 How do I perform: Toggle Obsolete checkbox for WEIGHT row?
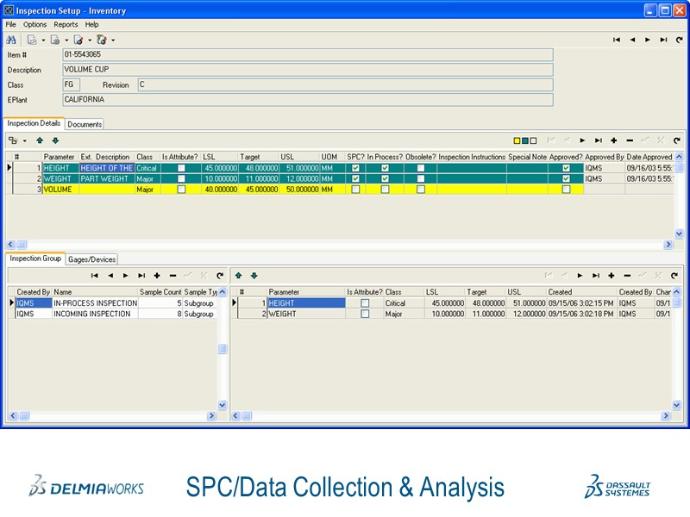click(421, 179)
